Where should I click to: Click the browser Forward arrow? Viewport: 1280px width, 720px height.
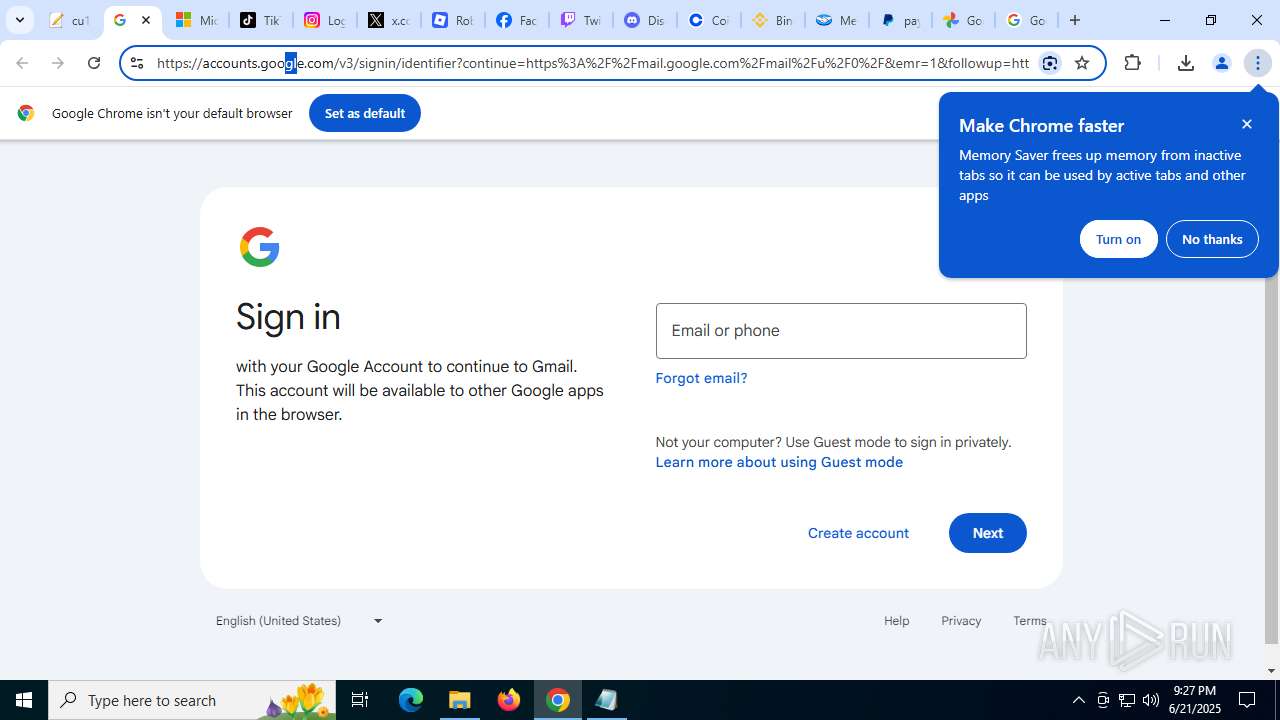point(58,63)
